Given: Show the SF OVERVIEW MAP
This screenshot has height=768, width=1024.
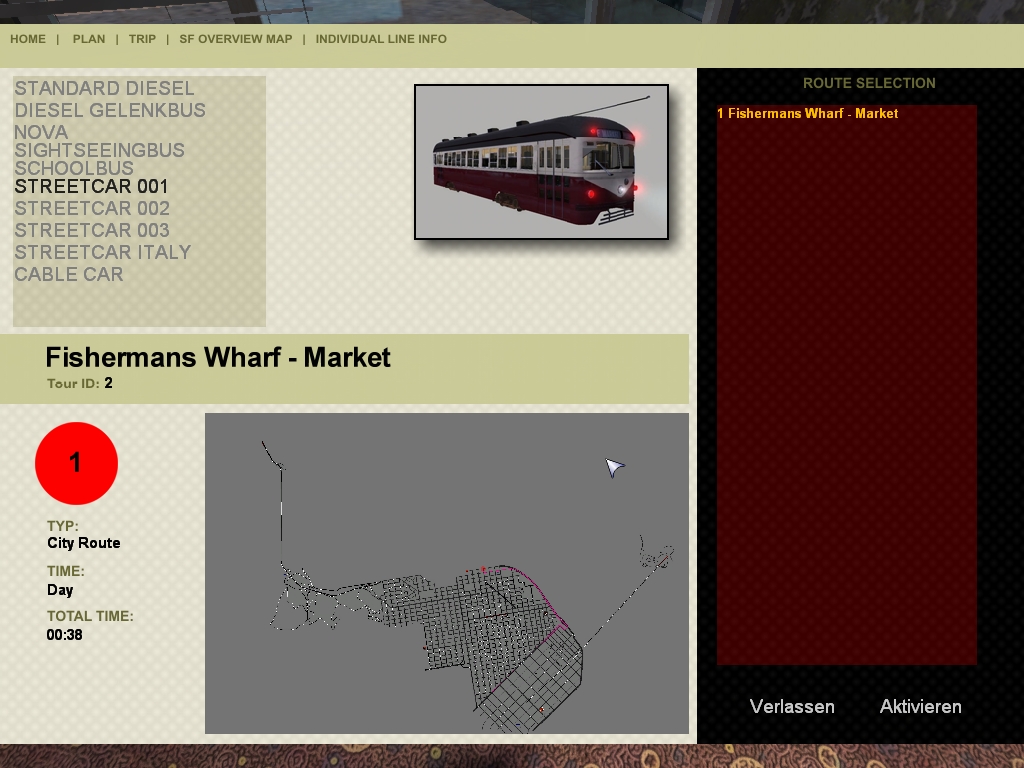Looking at the screenshot, I should tap(236, 39).
